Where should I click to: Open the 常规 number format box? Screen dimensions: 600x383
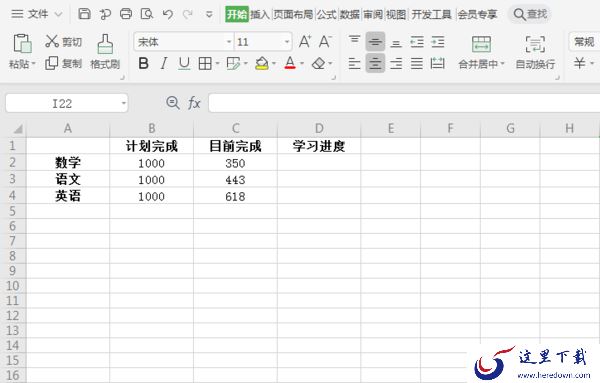(x=584, y=41)
